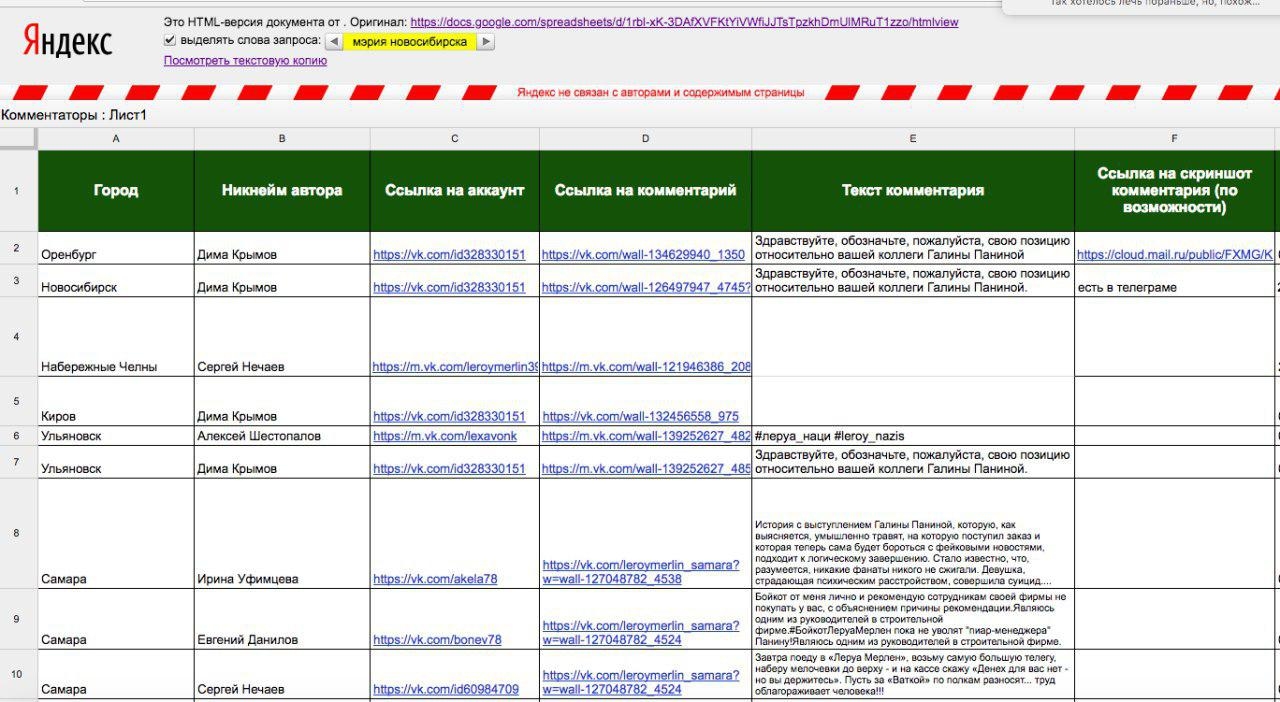The image size is (1280, 702).
Task: Click the Набережные Челны cell
Action: pos(116,337)
